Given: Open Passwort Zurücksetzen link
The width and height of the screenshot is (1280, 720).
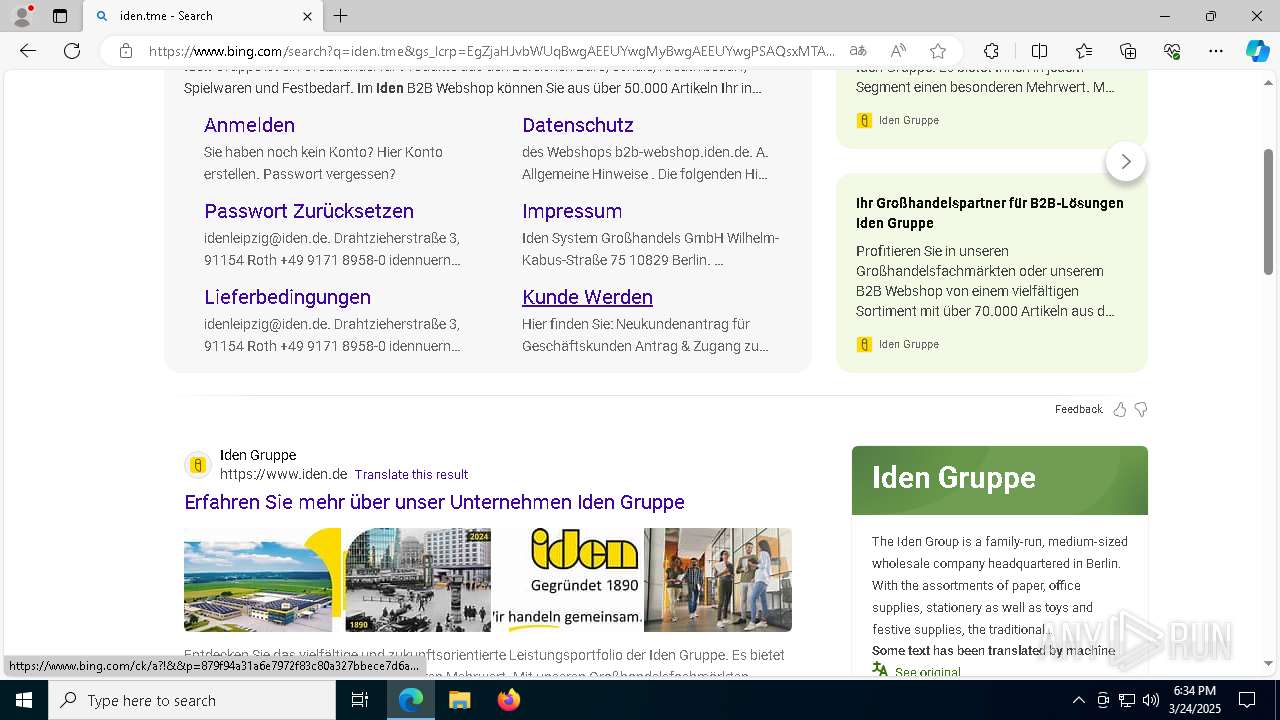Looking at the screenshot, I should tap(309, 211).
